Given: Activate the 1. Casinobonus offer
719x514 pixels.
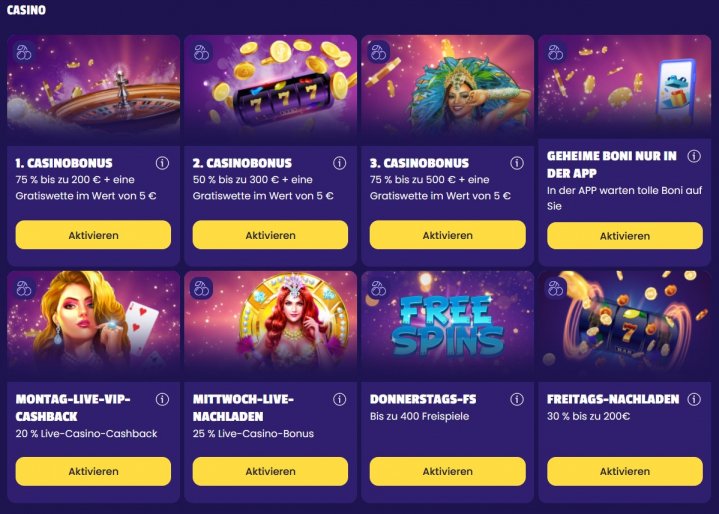Looking at the screenshot, I should (93, 235).
